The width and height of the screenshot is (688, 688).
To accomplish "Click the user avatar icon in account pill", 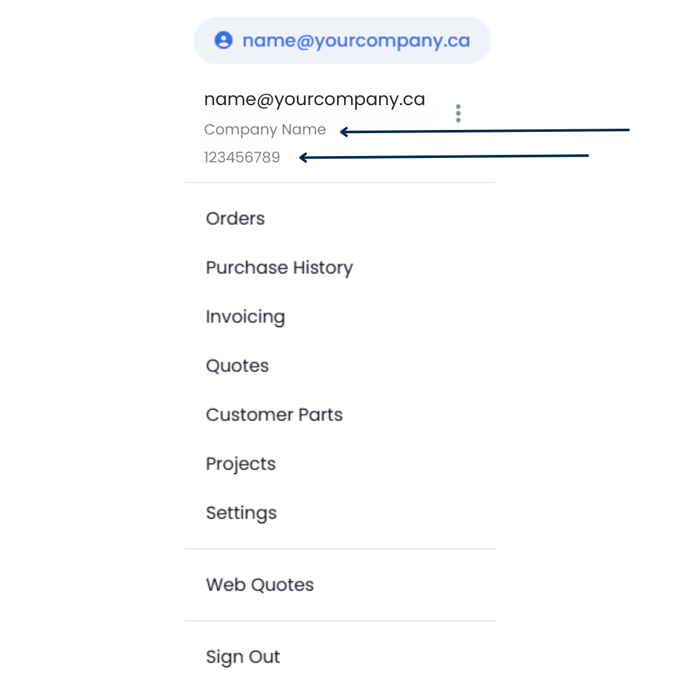I will click(223, 40).
